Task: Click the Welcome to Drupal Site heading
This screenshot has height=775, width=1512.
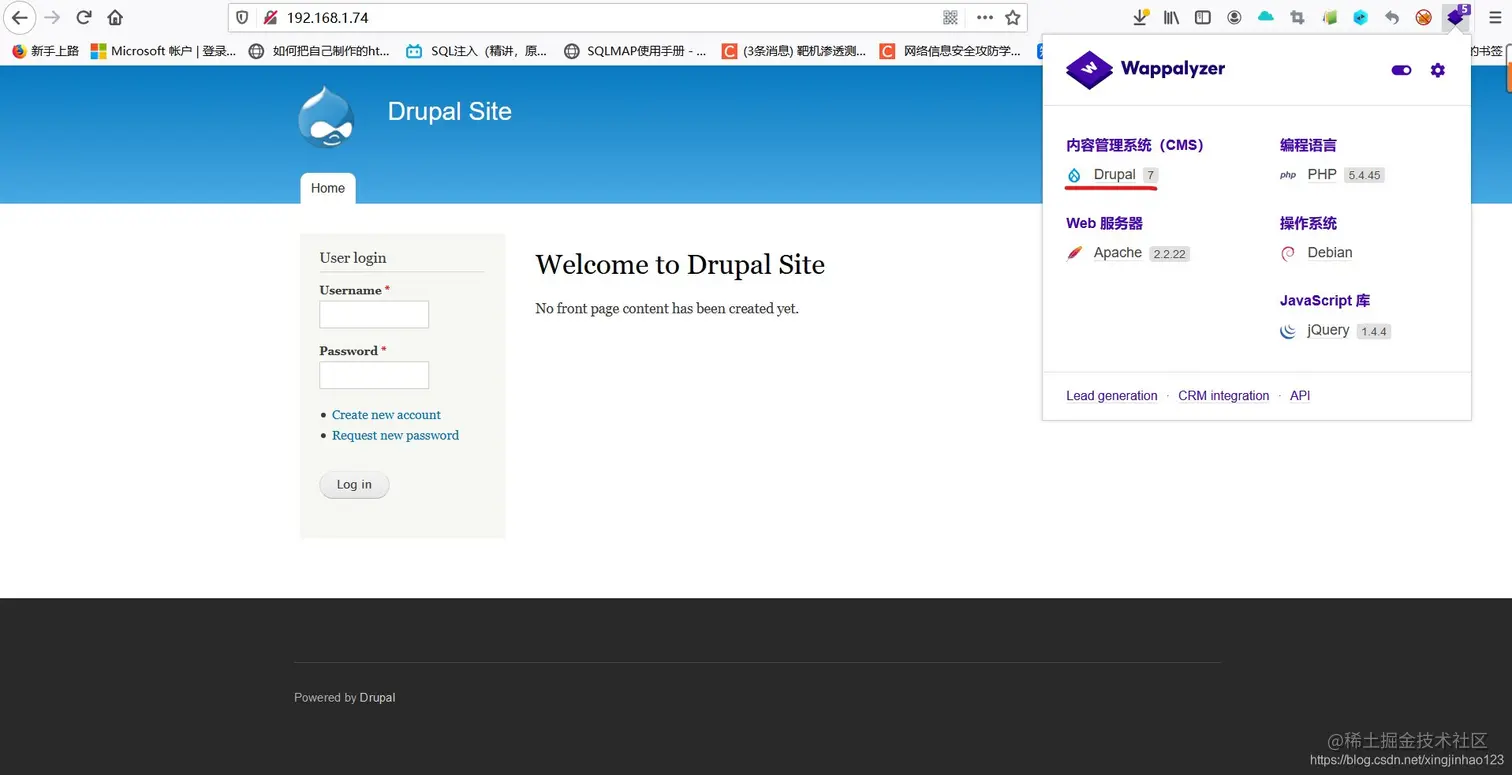Action: 680,265
